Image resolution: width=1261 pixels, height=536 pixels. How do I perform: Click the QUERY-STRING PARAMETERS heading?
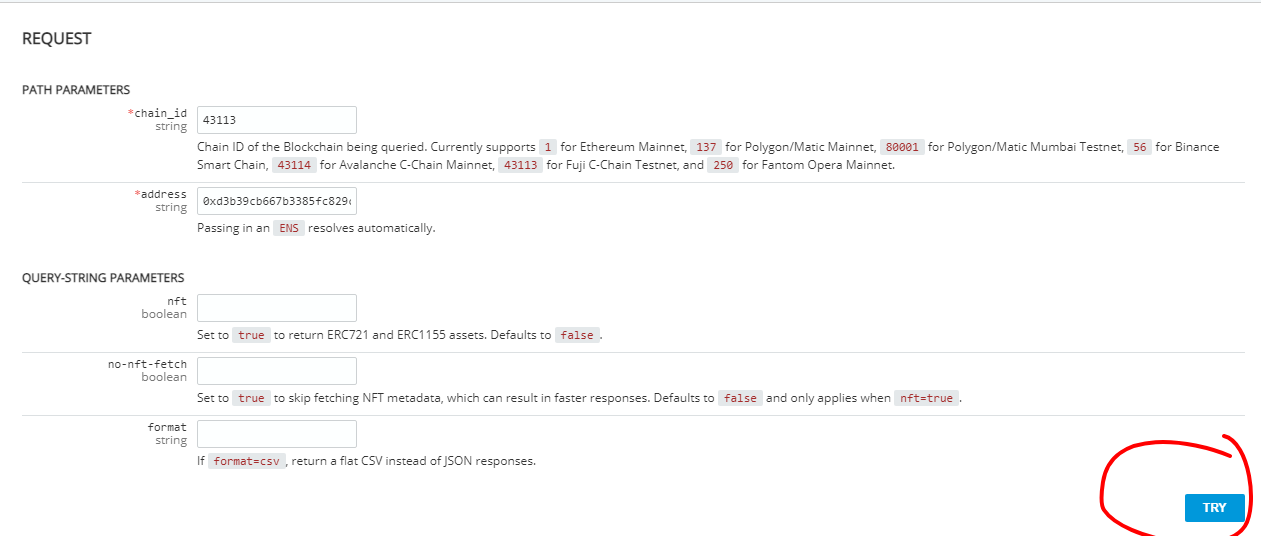(x=103, y=278)
